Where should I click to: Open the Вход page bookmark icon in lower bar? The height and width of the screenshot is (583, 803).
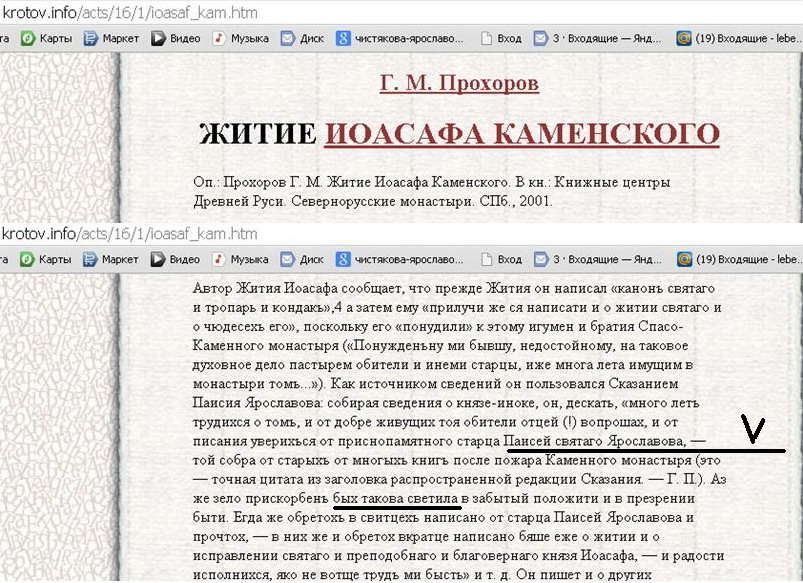coord(487,259)
